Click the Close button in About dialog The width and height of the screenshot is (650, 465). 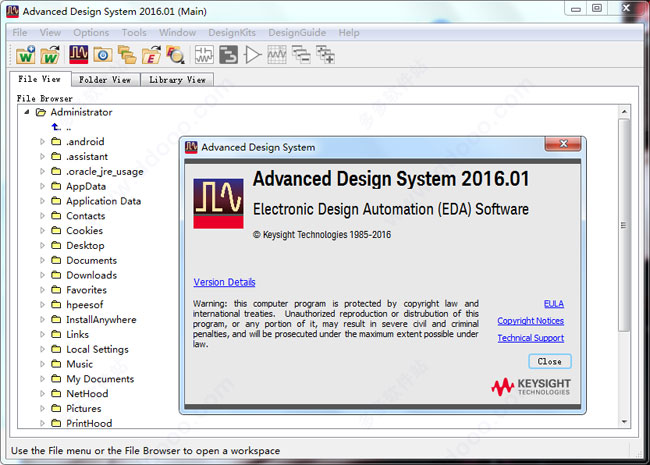550,361
